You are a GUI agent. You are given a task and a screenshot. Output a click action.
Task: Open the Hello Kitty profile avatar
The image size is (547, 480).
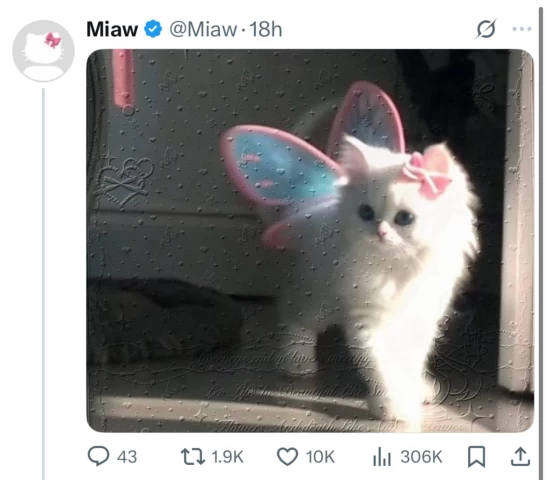point(43,51)
